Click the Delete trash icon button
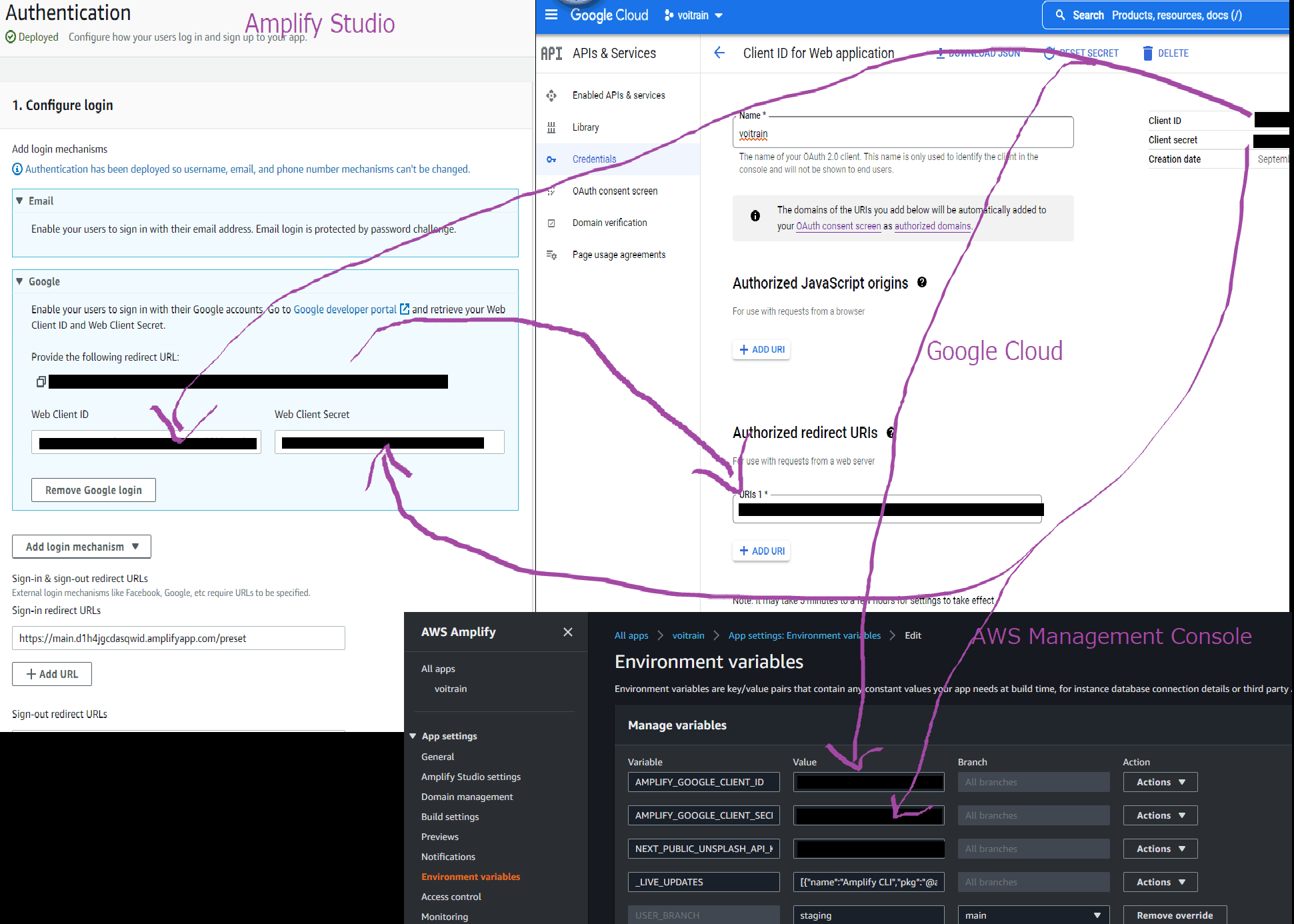Viewport: 1294px width, 924px height. [1147, 53]
